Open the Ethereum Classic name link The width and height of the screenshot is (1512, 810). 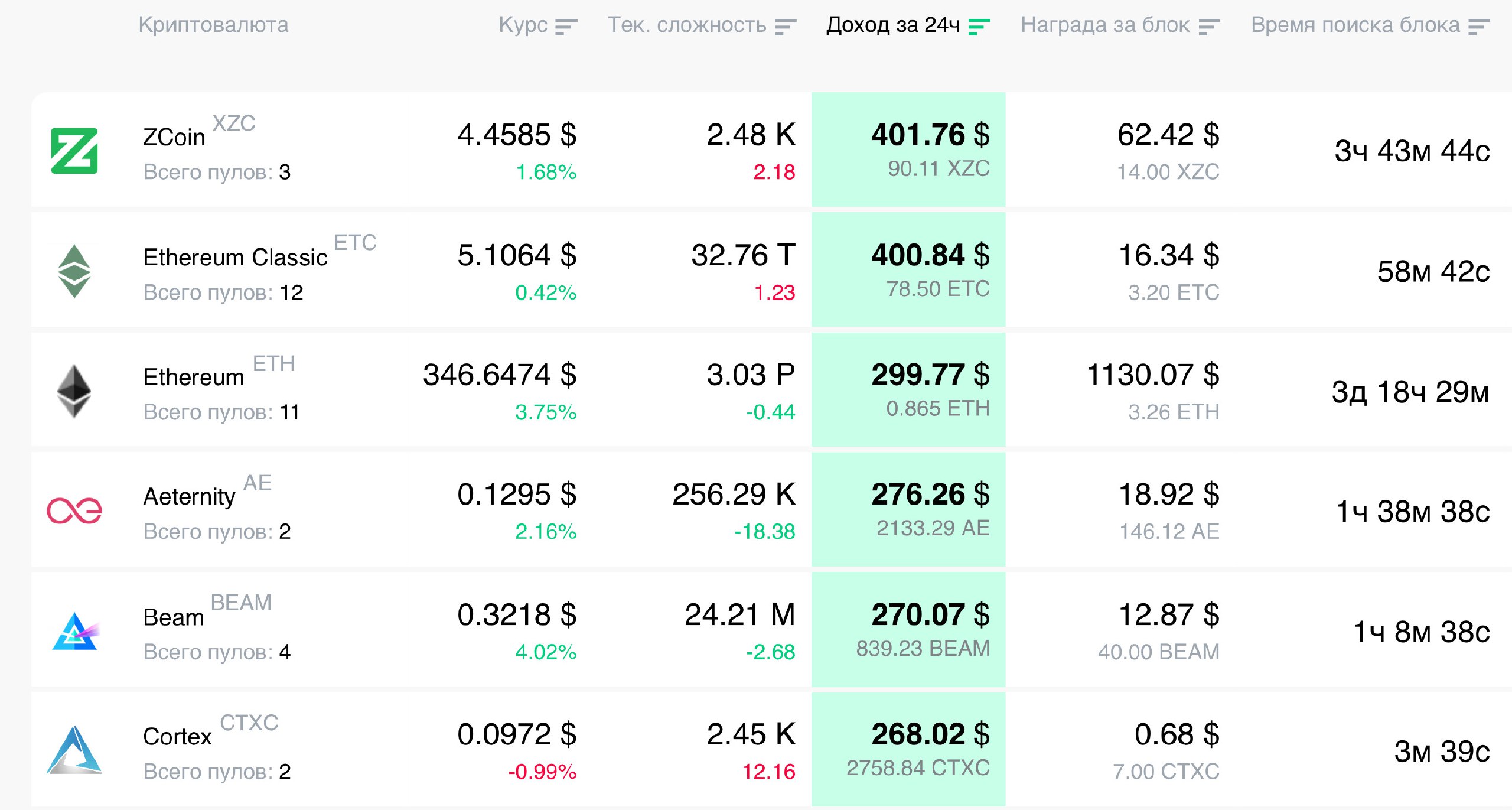235,258
